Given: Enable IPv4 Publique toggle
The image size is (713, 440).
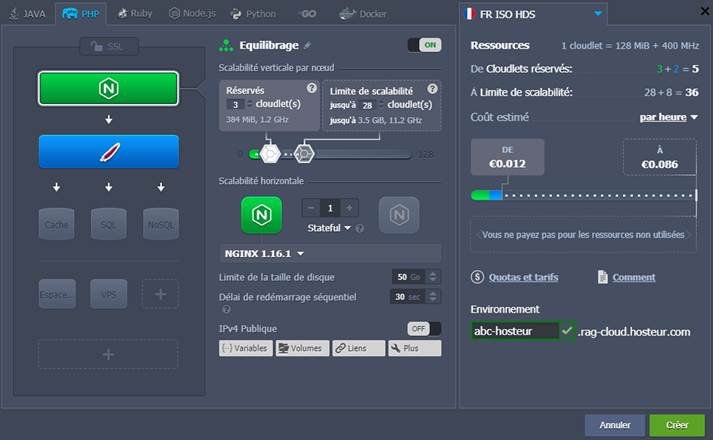Looking at the screenshot, I should click(424, 328).
